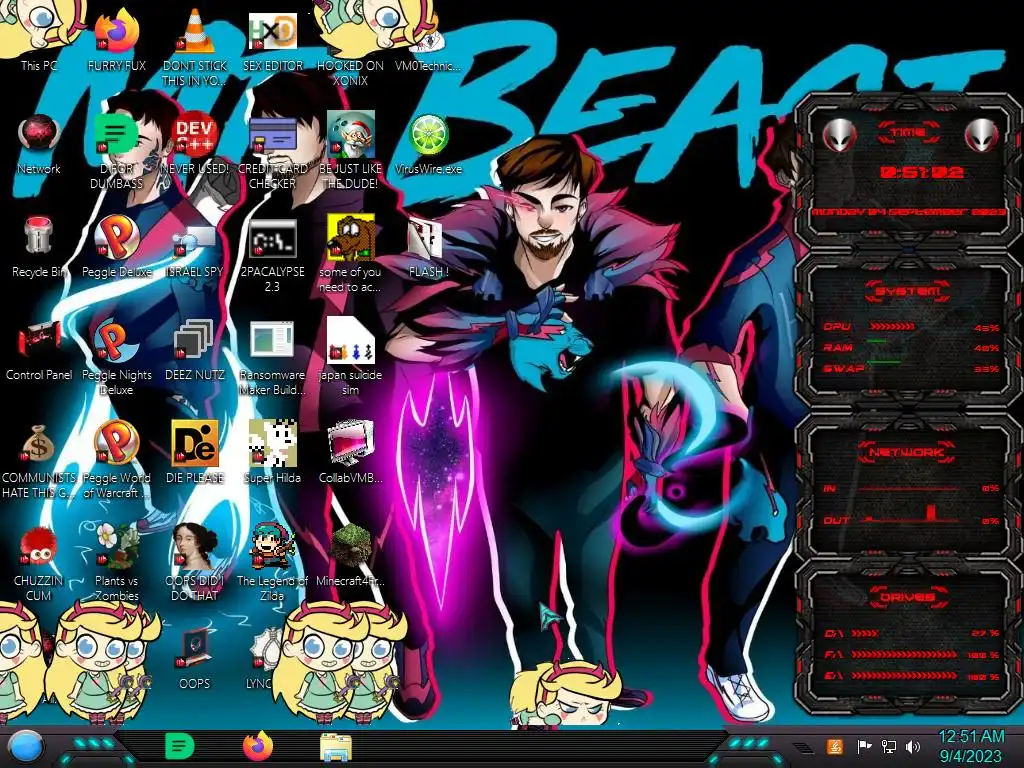Viewport: 1024px width, 768px height.
Task: Open the Network desktop icon
Action: click(39, 144)
